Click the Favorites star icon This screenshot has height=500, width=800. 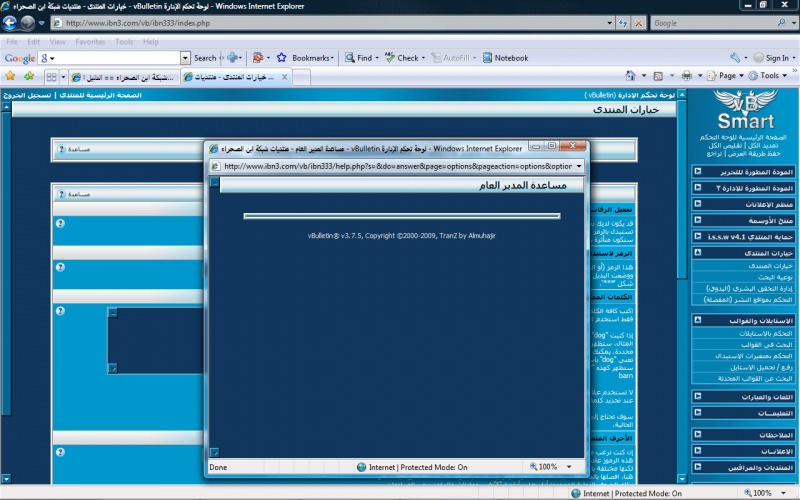(11, 76)
